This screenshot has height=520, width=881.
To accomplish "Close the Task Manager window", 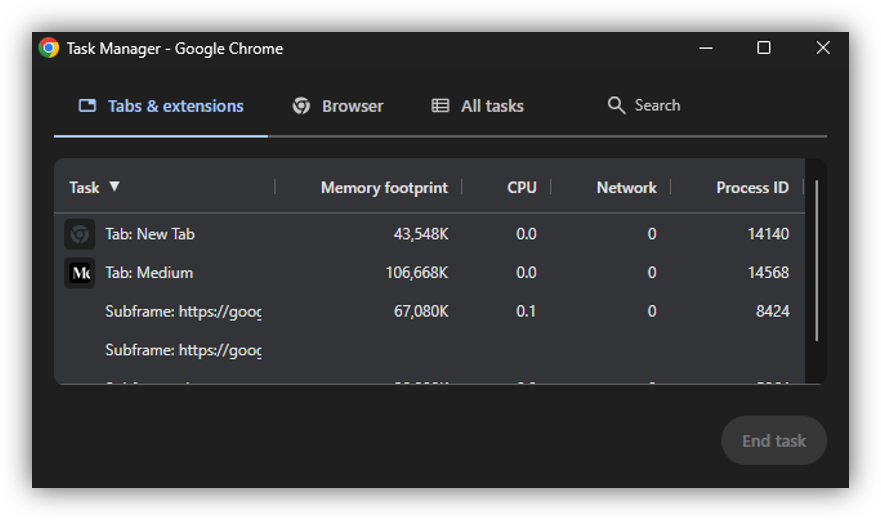I will (x=823, y=48).
